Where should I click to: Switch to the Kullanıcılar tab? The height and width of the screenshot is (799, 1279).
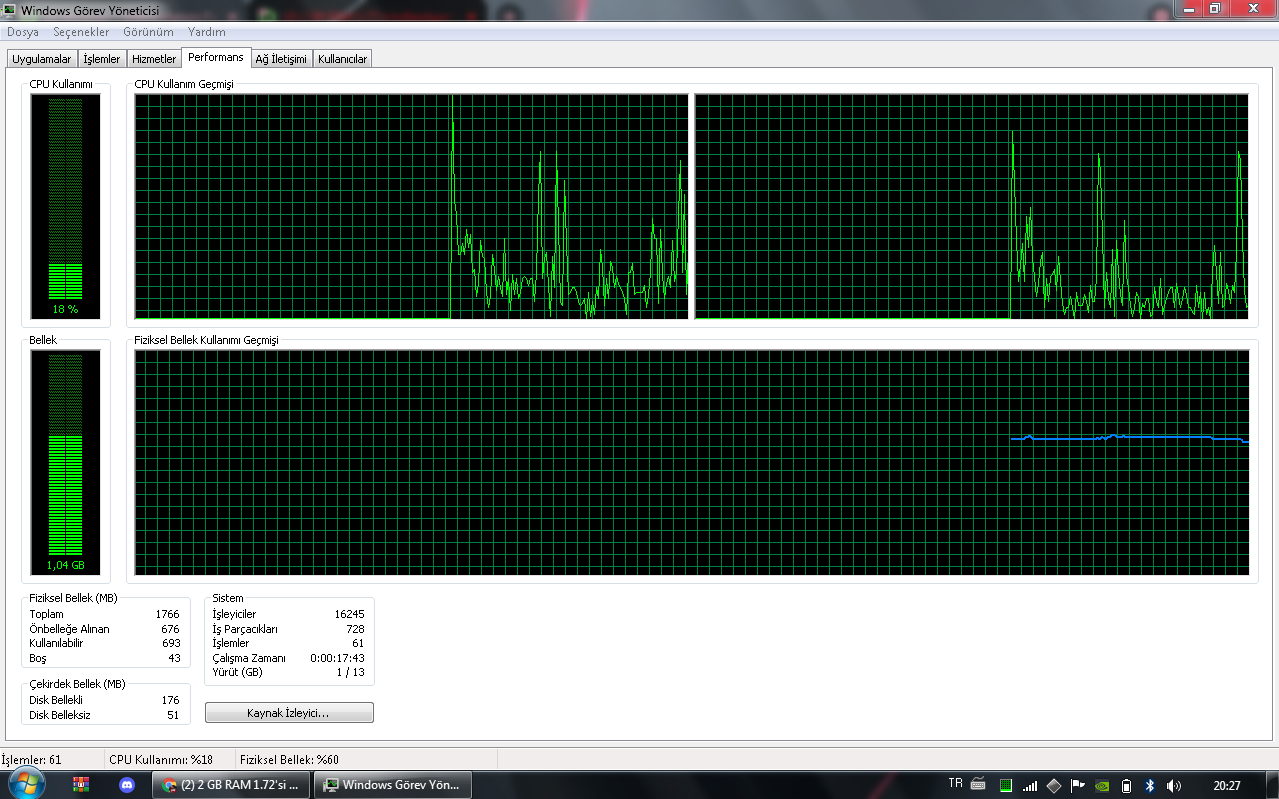coord(343,59)
